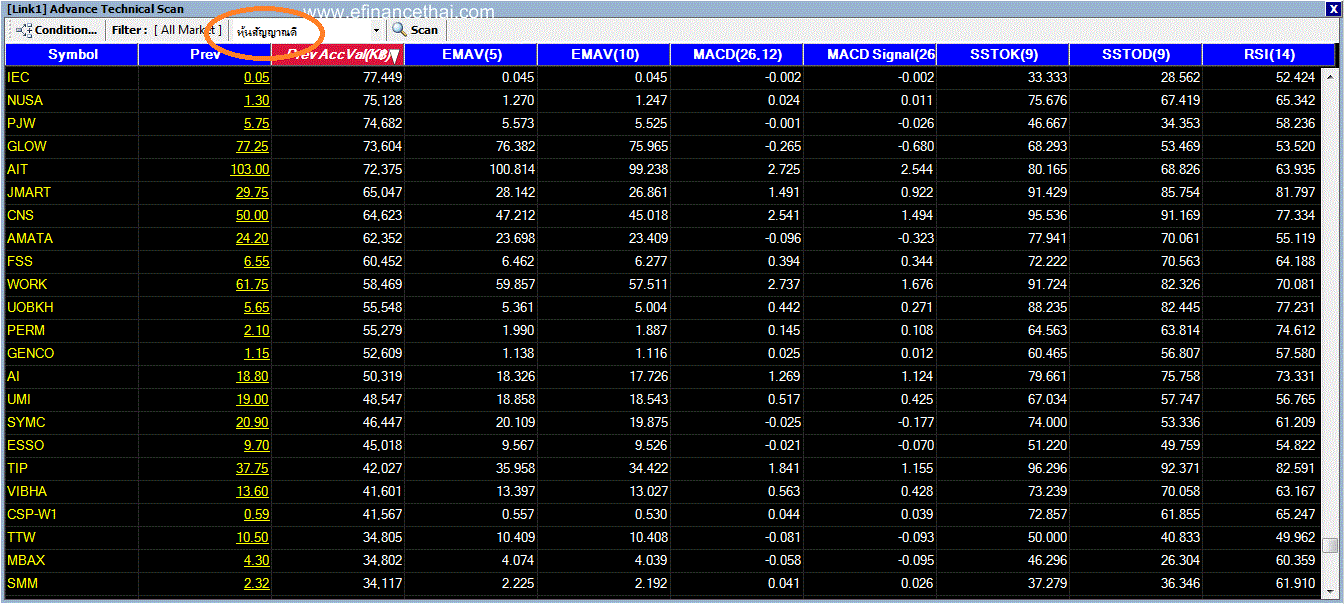Select the PJW symbol
Image resolution: width=1344 pixels, height=604 pixels.
pos(22,123)
